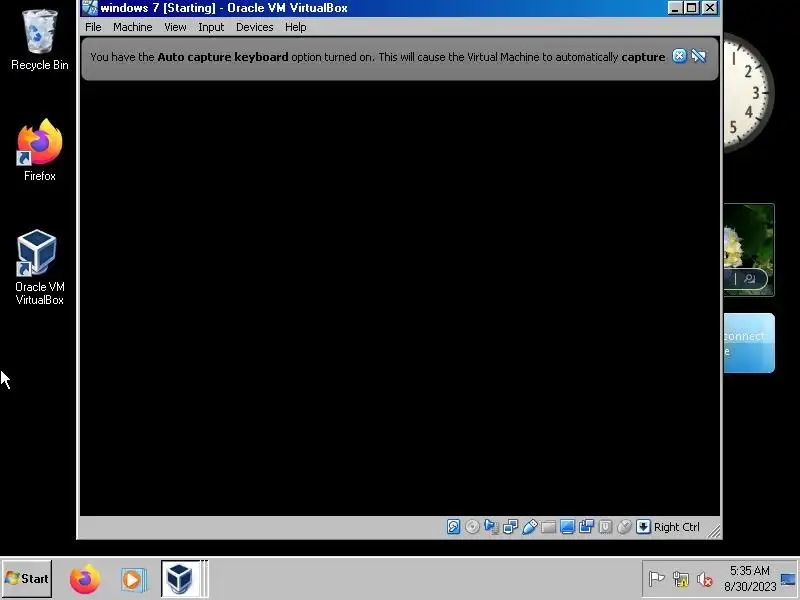Maximize the VirtualBox VM window
Image resolution: width=800 pixels, height=600 pixels.
coord(692,8)
